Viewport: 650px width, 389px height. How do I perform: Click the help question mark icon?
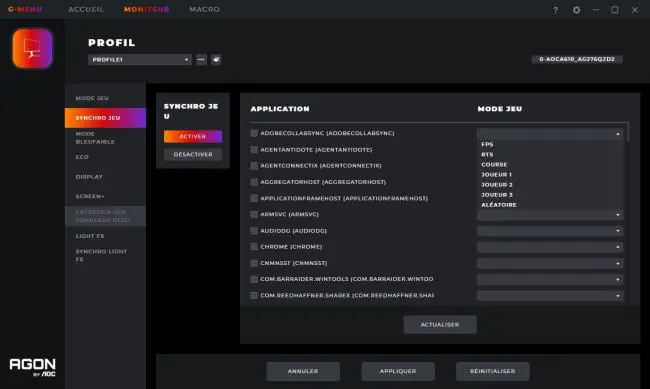[555, 10]
